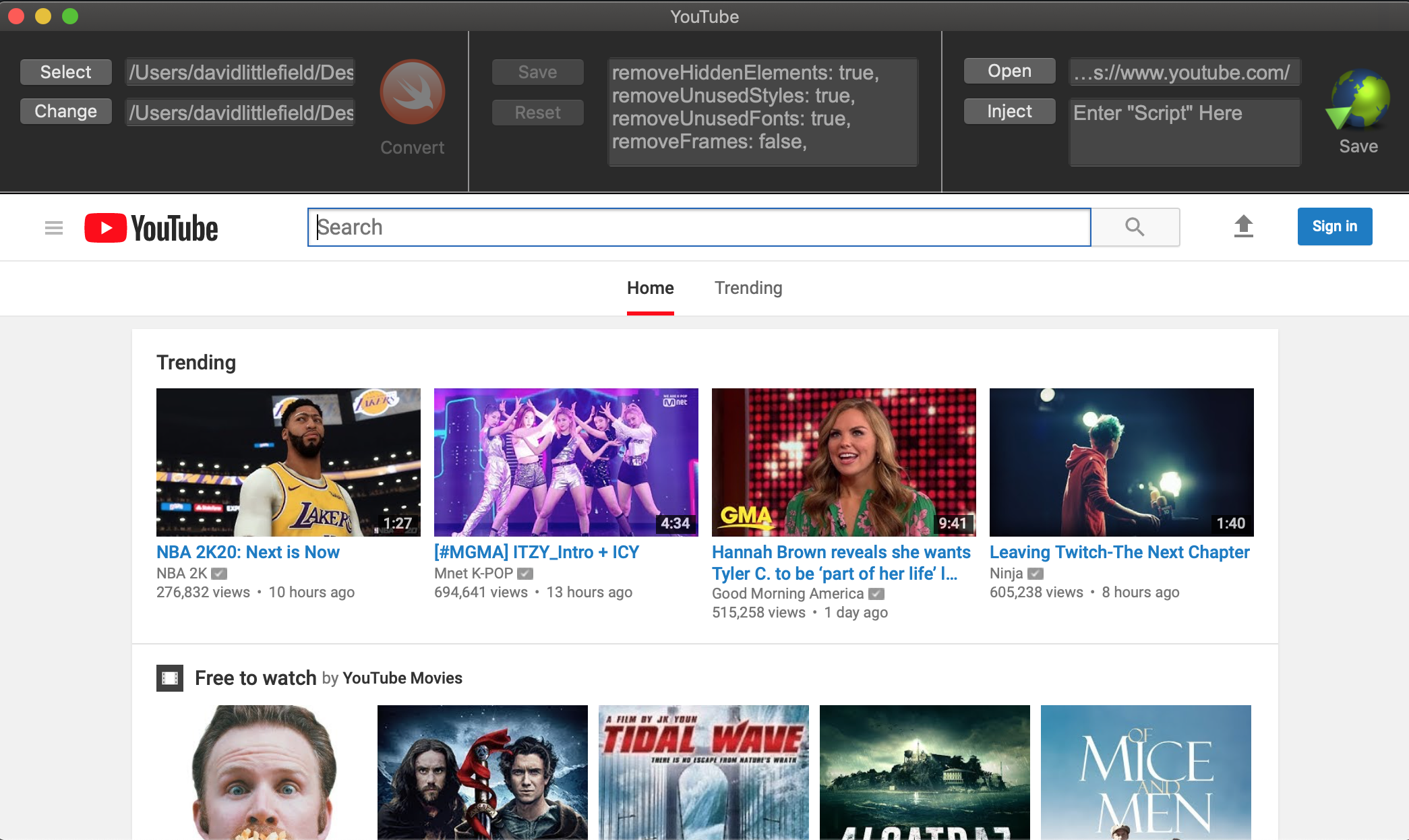
Task: Click the URL field with youtube.com
Action: 1185,72
